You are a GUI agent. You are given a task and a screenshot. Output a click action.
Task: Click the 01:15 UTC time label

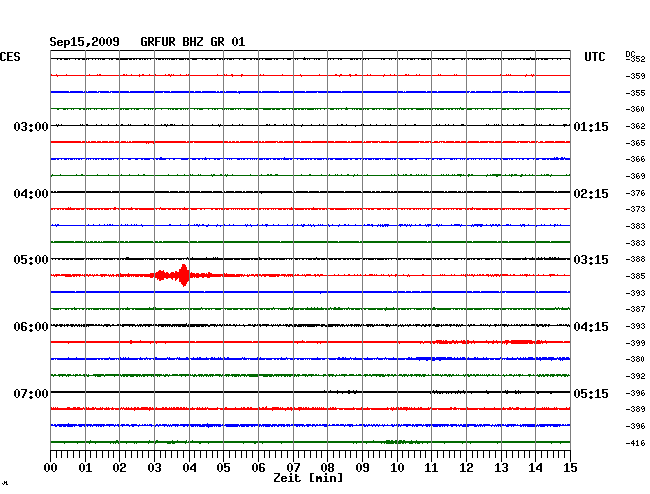tap(591, 126)
